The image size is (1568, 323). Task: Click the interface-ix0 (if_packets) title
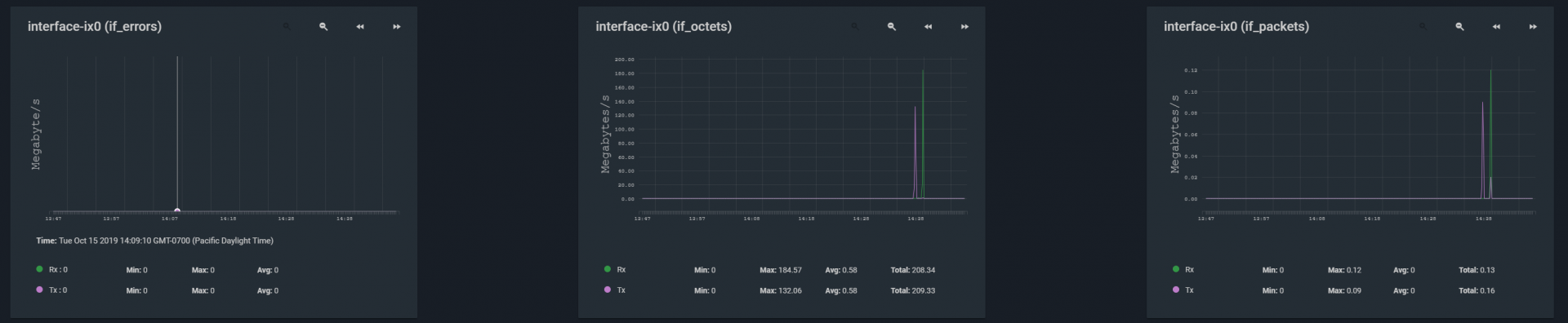1236,27
